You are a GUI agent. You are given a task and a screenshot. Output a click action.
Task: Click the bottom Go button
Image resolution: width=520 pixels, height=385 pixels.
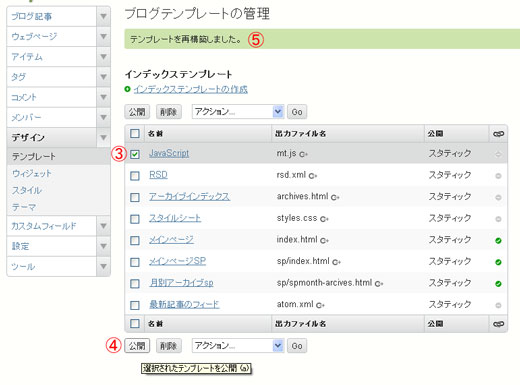(x=297, y=346)
